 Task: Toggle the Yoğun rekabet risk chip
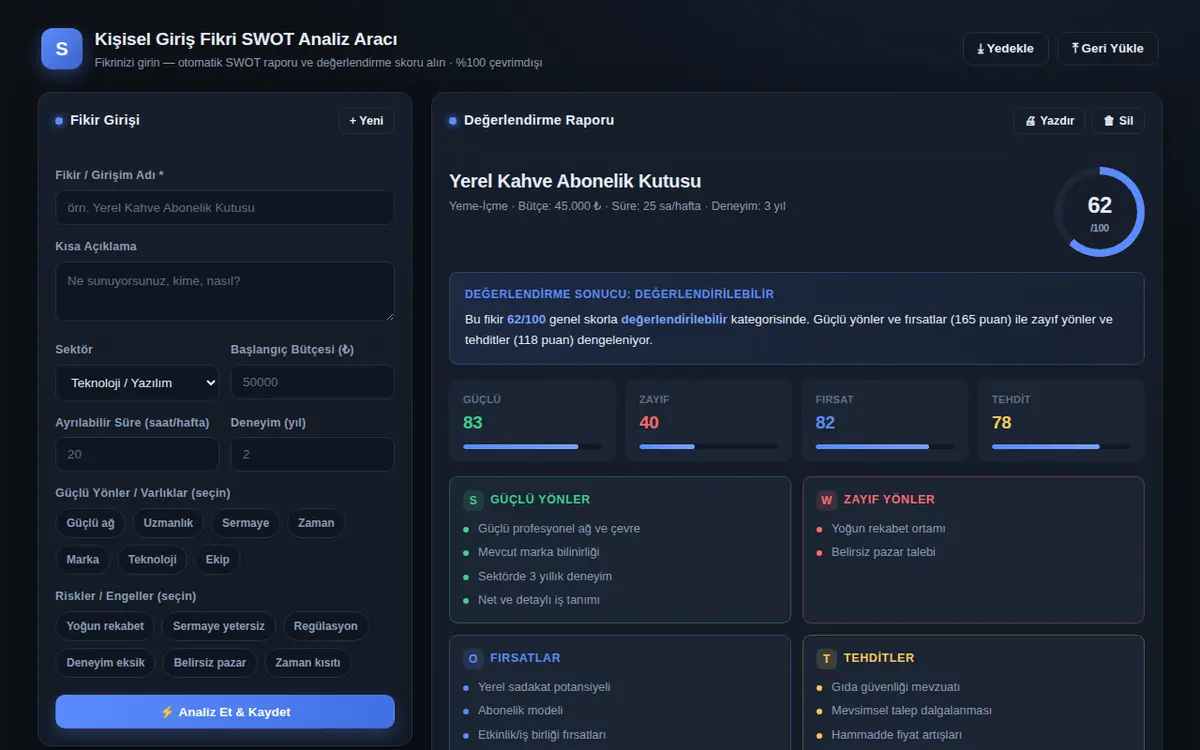[105, 626]
